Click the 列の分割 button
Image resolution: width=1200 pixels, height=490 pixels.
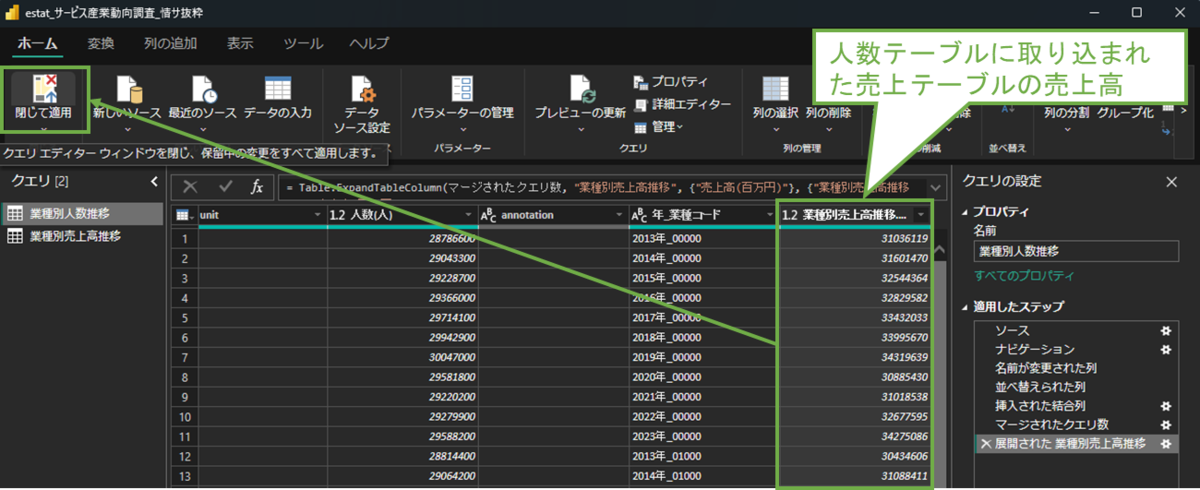pyautogui.click(x=1066, y=113)
